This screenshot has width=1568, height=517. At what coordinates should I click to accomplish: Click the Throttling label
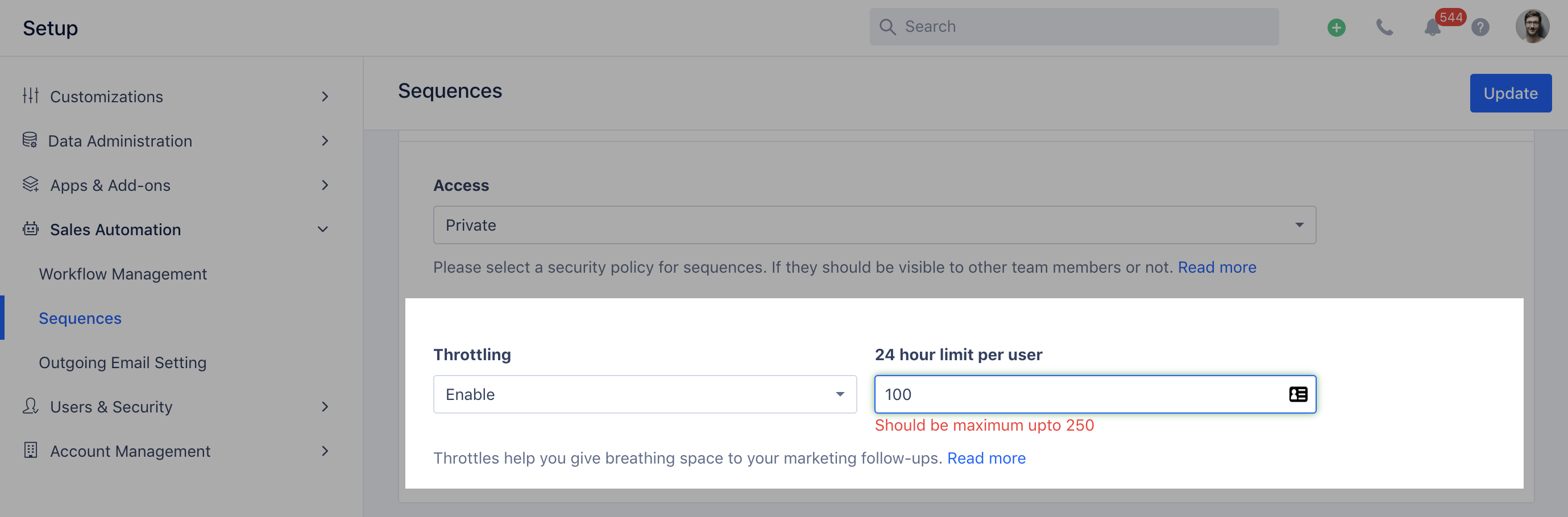click(472, 355)
